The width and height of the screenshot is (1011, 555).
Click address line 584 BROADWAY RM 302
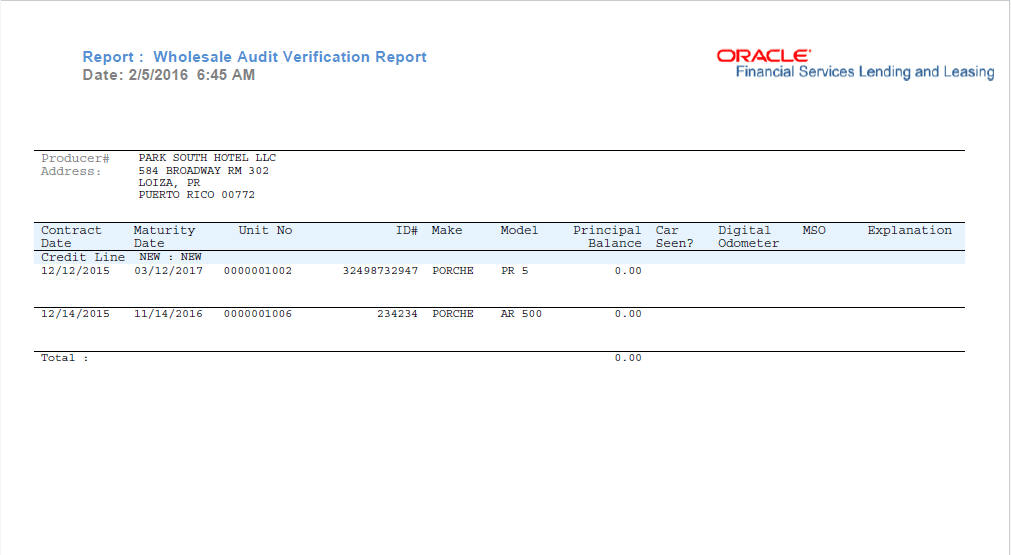point(203,171)
